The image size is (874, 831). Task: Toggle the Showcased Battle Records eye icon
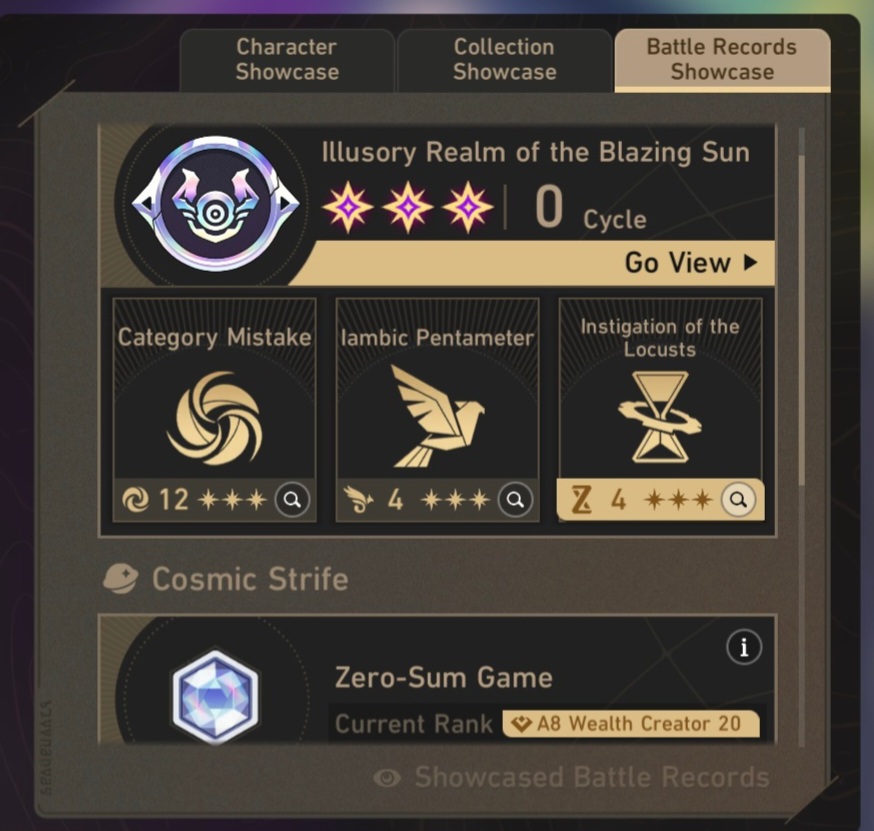pyautogui.click(x=387, y=778)
